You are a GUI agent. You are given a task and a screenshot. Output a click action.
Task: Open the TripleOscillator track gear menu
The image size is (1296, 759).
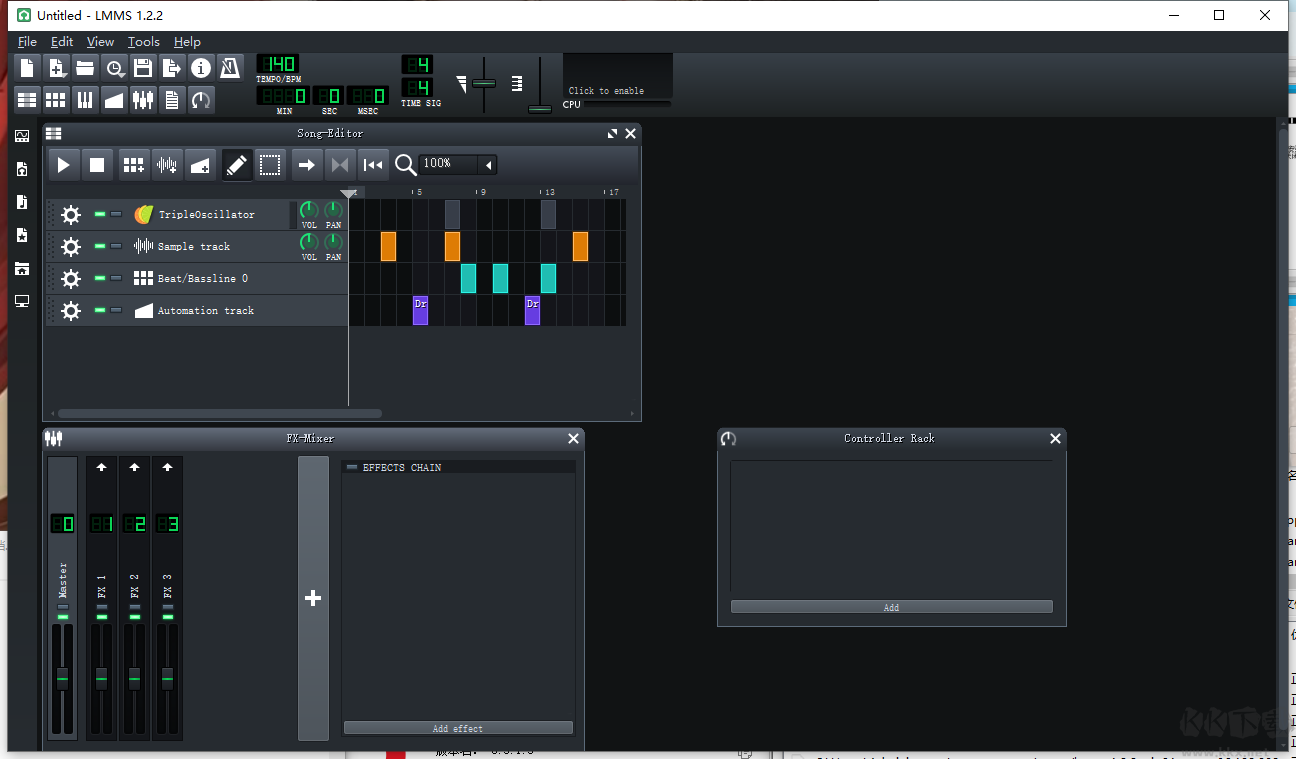(69, 214)
